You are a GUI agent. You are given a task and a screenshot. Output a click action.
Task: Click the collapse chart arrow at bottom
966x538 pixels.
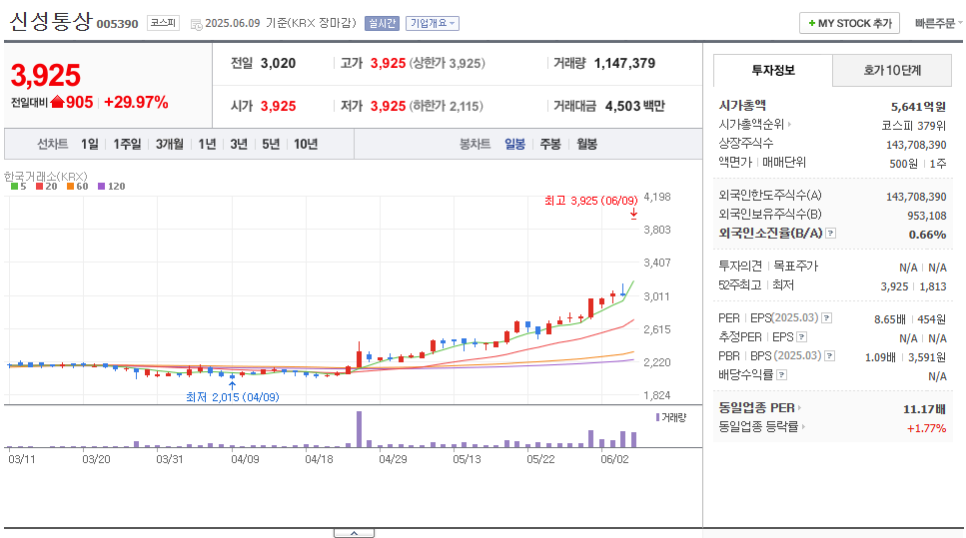354,533
